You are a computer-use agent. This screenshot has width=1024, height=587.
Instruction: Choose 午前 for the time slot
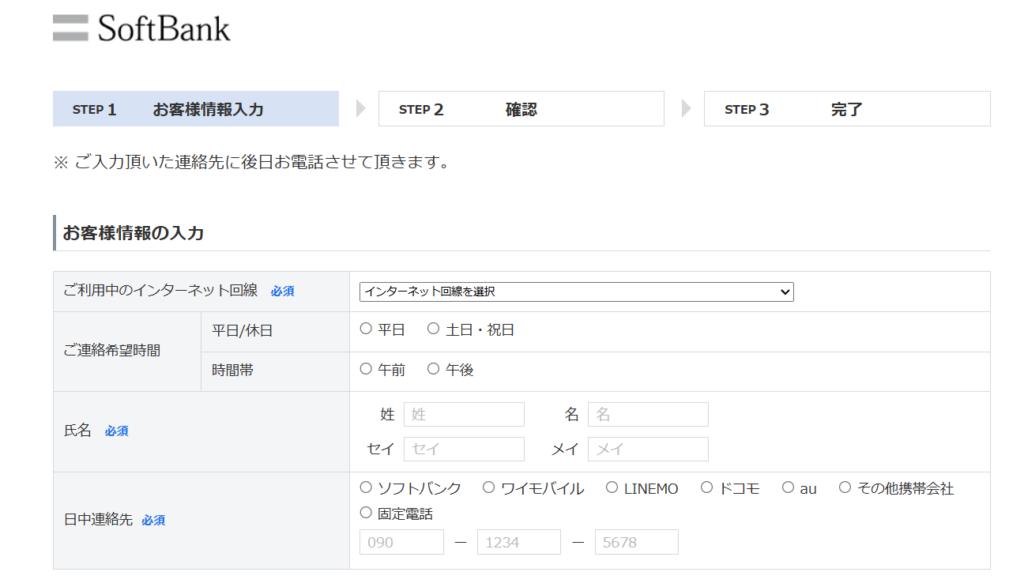pyautogui.click(x=366, y=369)
